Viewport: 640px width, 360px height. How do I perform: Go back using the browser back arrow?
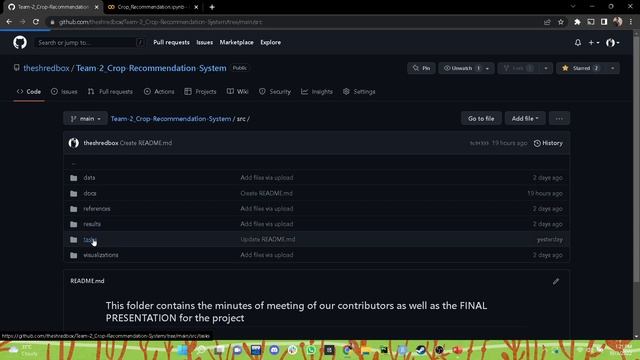click(x=9, y=22)
